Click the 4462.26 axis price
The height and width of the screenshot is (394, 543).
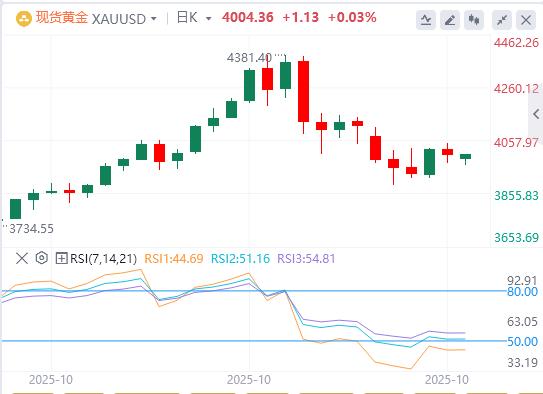(516, 43)
